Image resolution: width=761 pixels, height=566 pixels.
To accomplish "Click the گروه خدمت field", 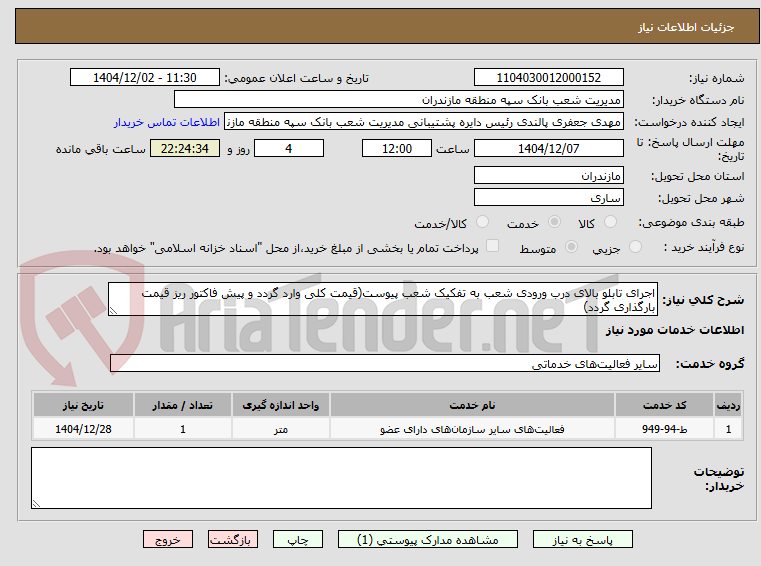I will point(384,364).
